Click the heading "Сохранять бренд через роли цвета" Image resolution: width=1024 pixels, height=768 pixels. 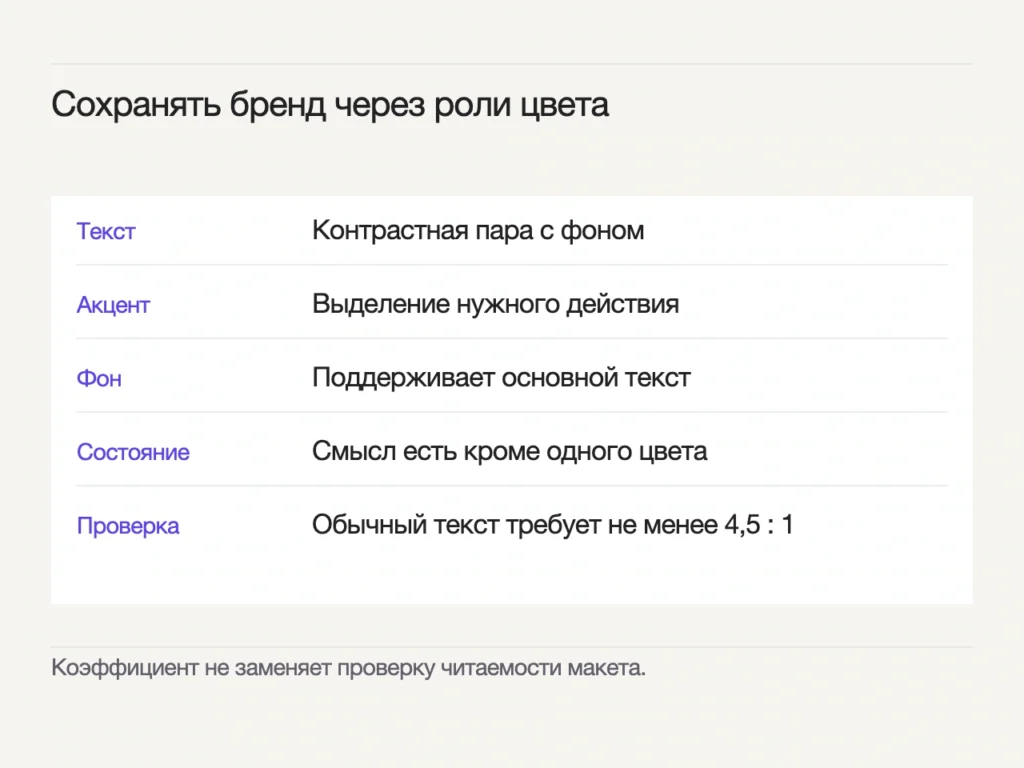pos(330,104)
